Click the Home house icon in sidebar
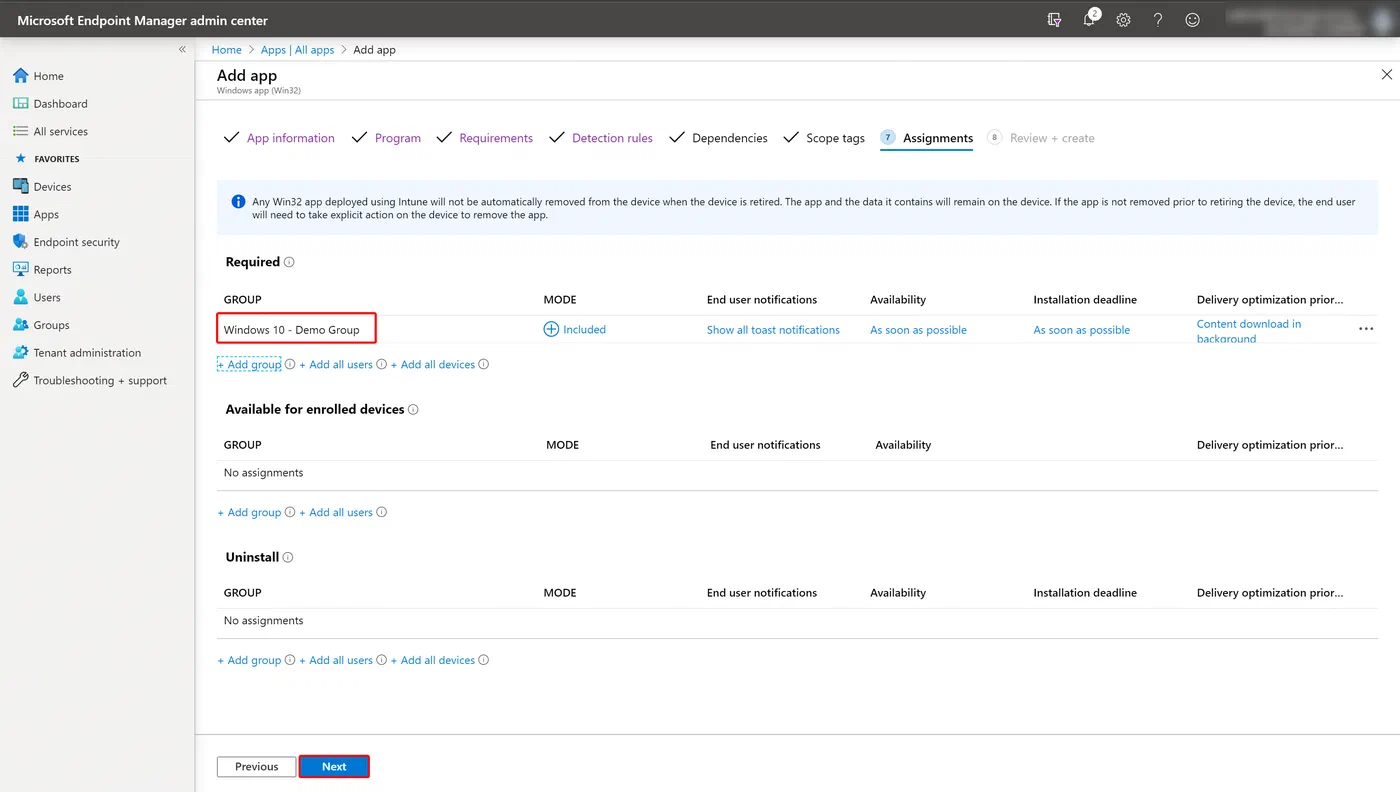The image size is (1400, 792). point(21,76)
